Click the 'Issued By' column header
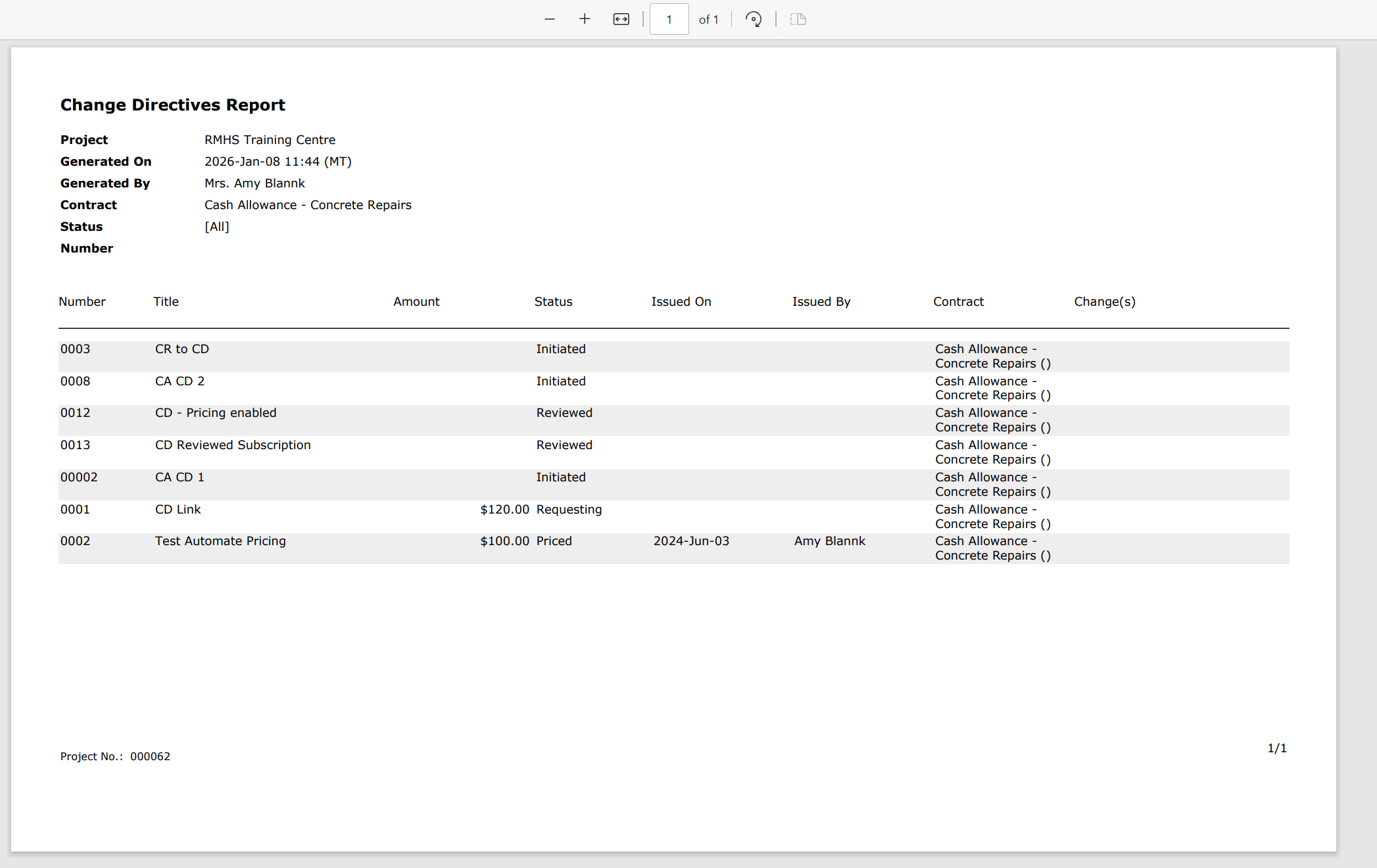 click(x=821, y=301)
